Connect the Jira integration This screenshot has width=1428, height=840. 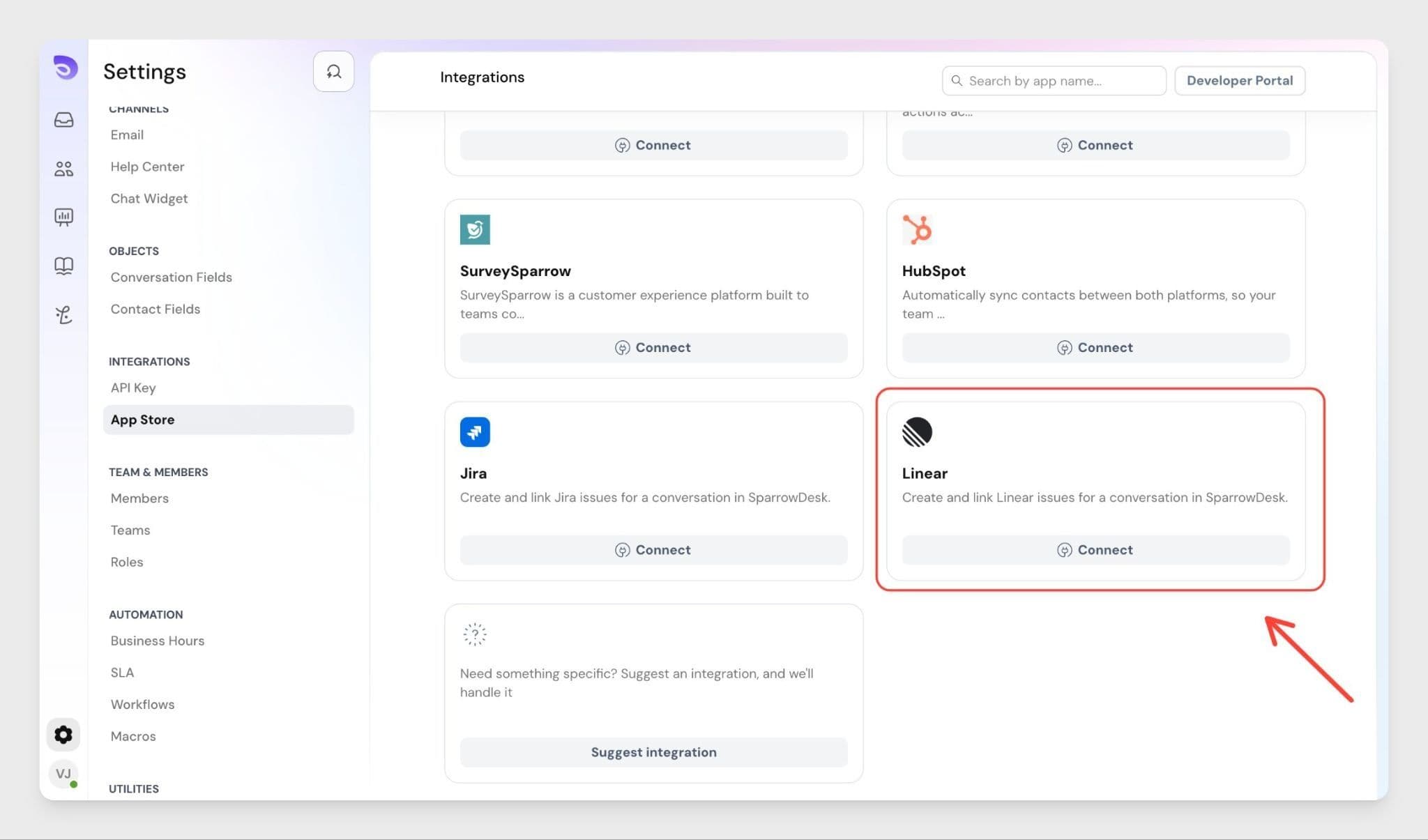(653, 550)
